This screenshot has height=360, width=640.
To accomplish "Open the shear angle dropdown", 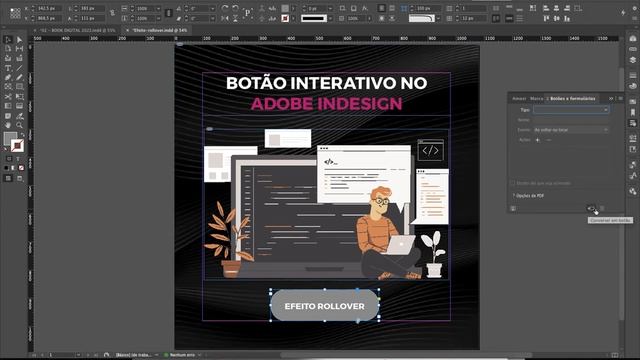I will 212,18.
